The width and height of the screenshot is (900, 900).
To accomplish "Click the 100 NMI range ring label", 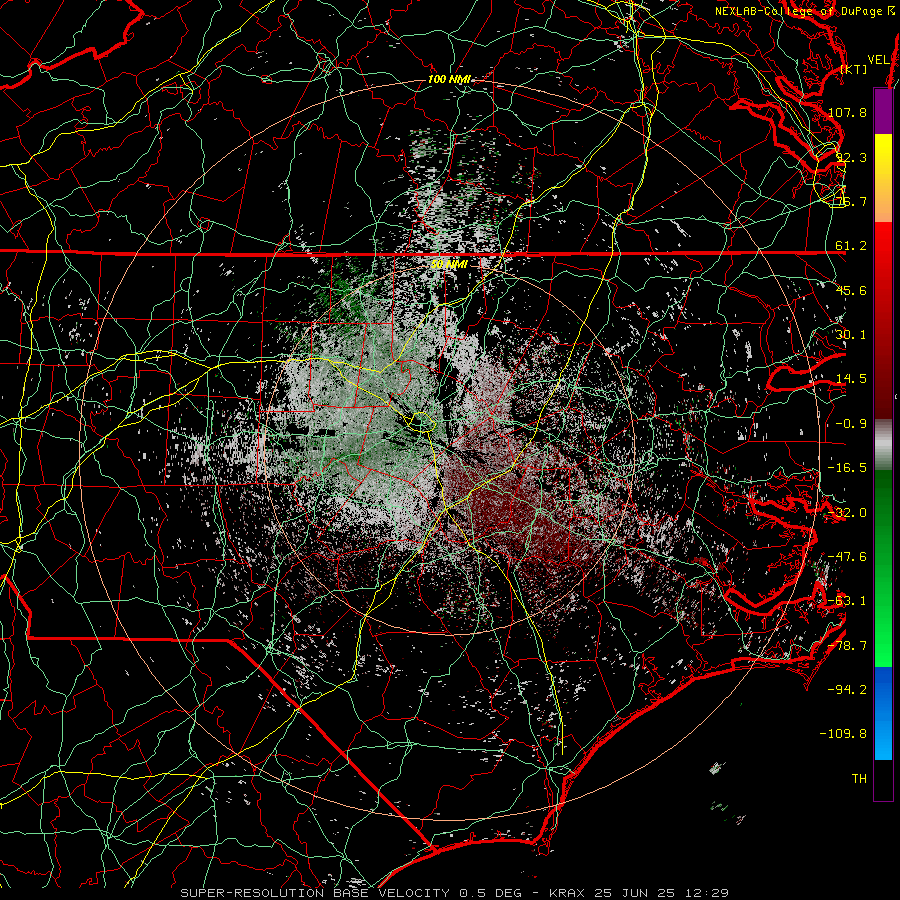I will point(448,79).
